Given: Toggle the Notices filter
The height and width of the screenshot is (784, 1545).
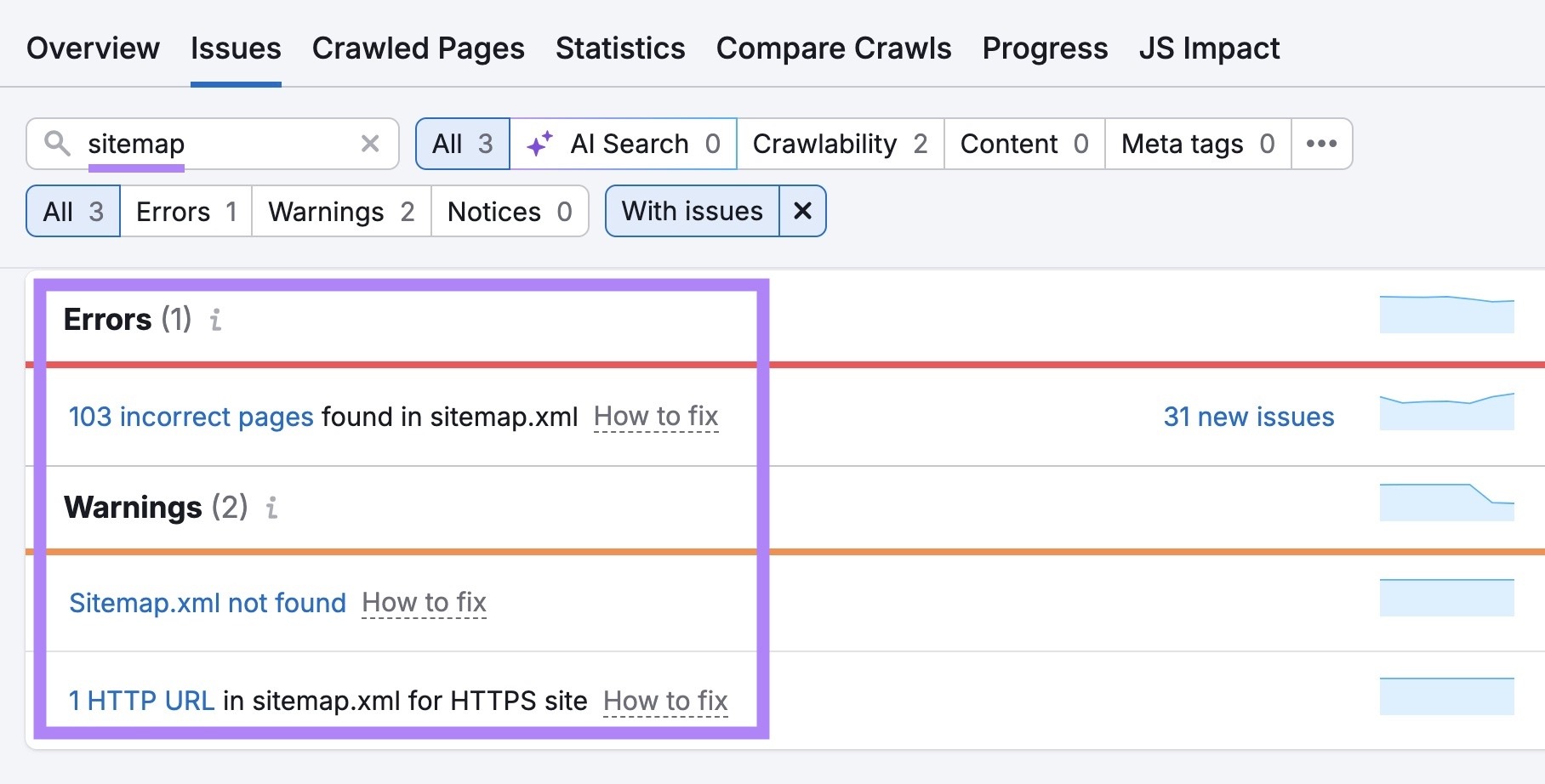Looking at the screenshot, I should coord(509,211).
